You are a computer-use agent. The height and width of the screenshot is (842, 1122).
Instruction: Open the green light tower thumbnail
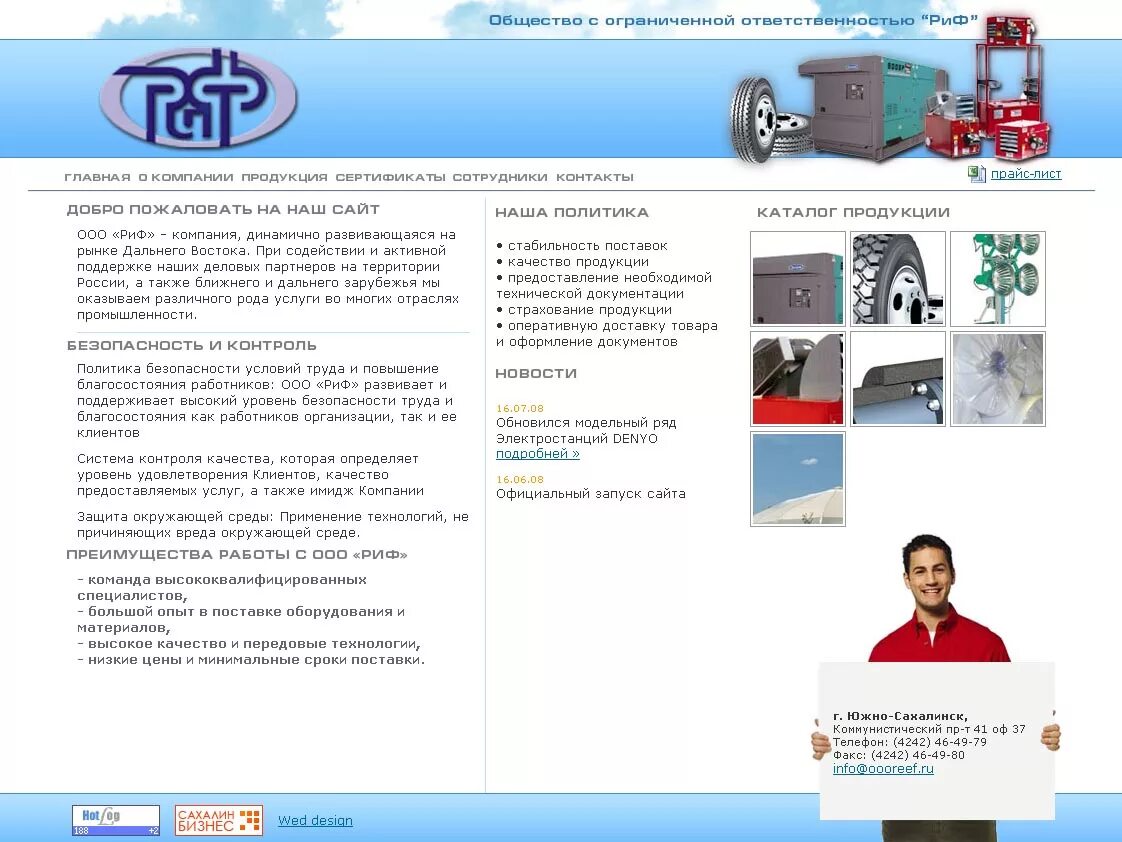click(x=998, y=279)
